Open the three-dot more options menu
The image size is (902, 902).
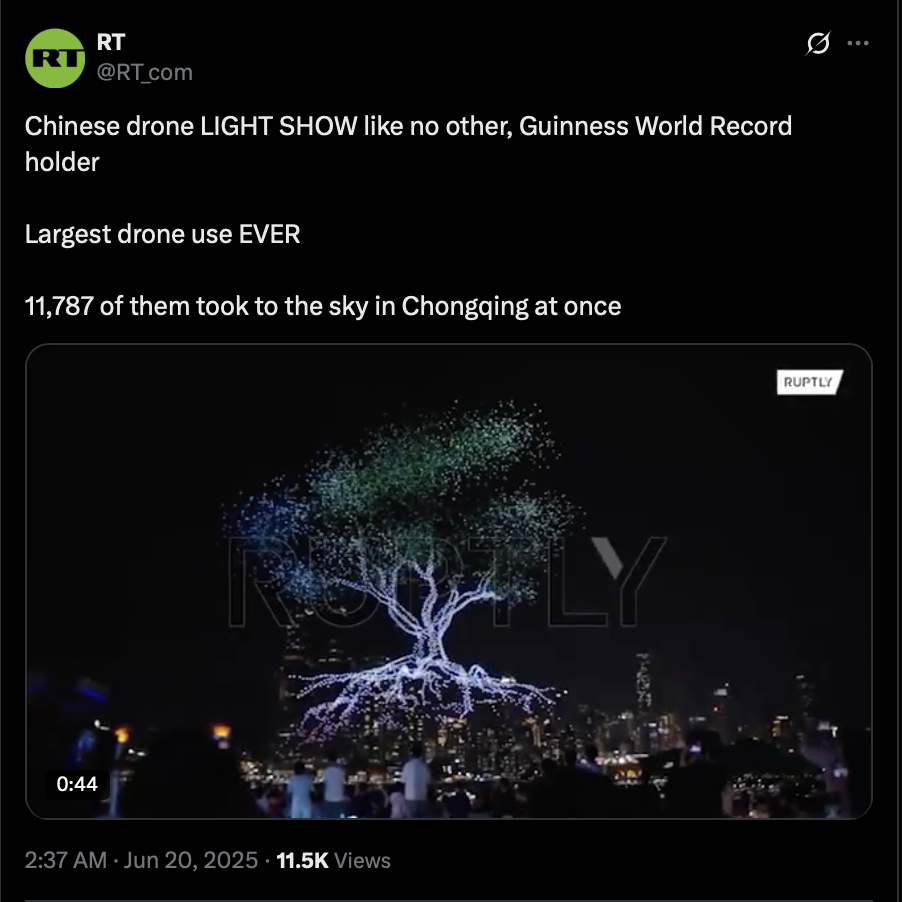coord(858,43)
